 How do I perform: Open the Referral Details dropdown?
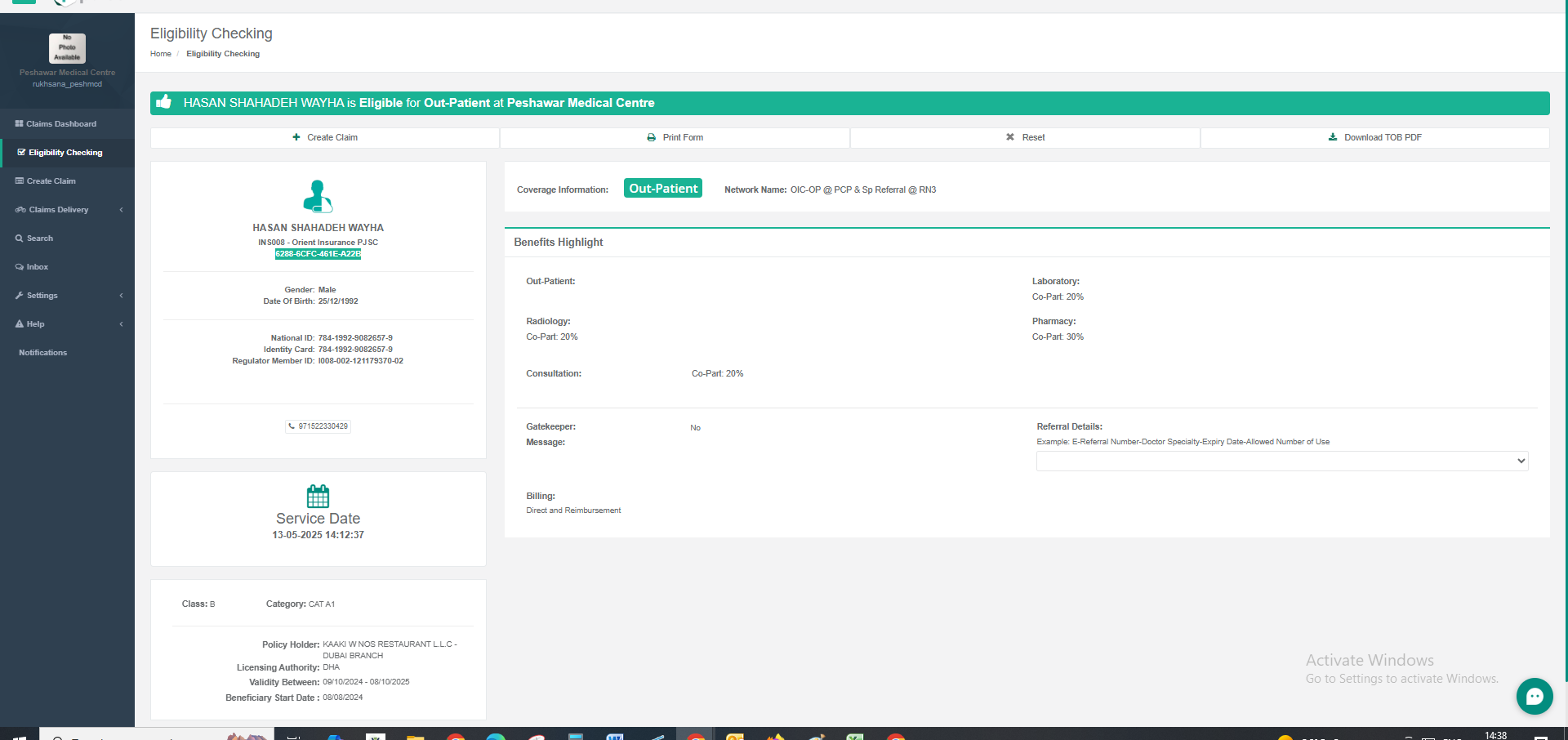(x=1281, y=461)
